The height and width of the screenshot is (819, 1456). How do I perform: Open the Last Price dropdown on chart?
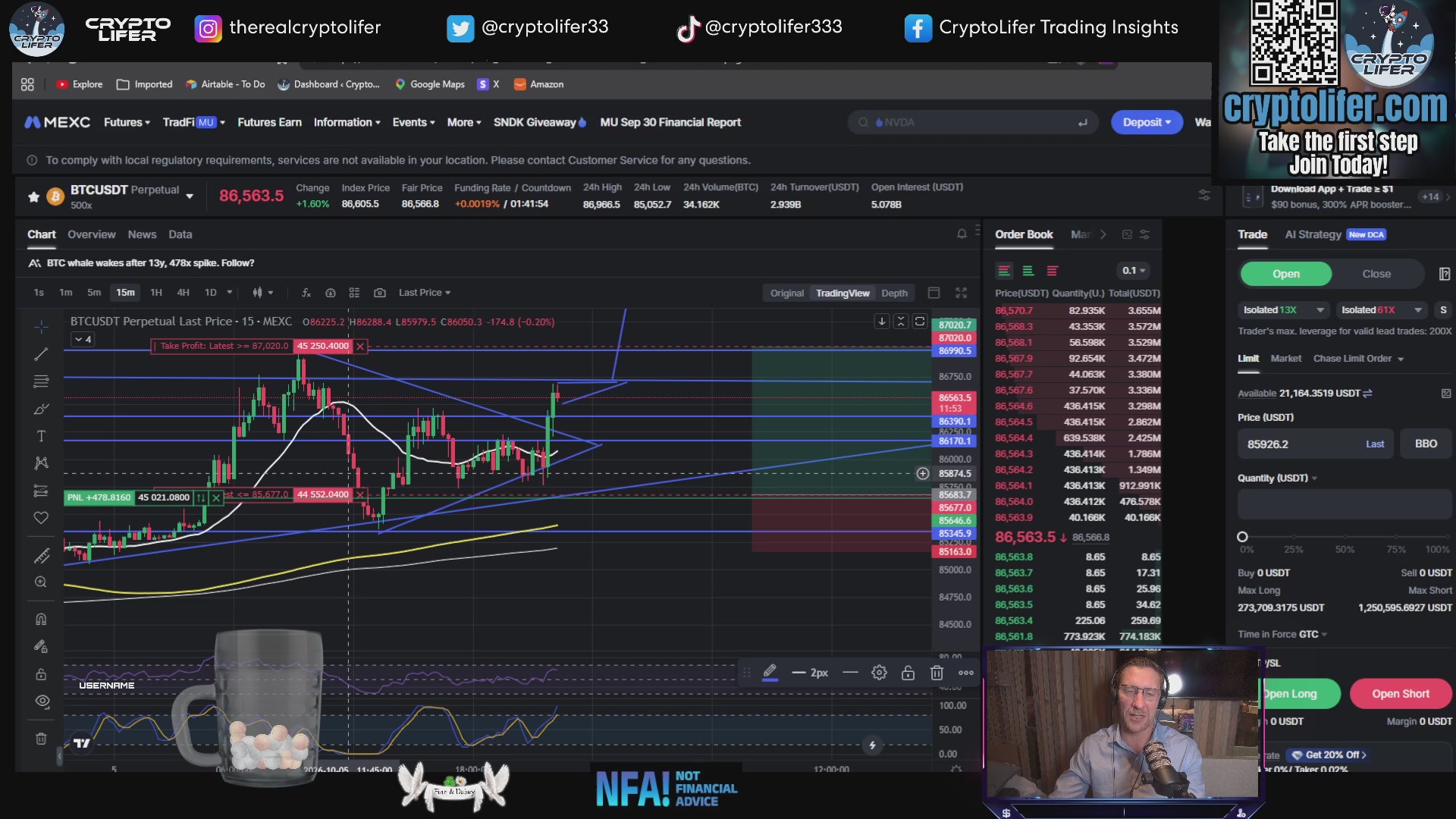click(425, 293)
